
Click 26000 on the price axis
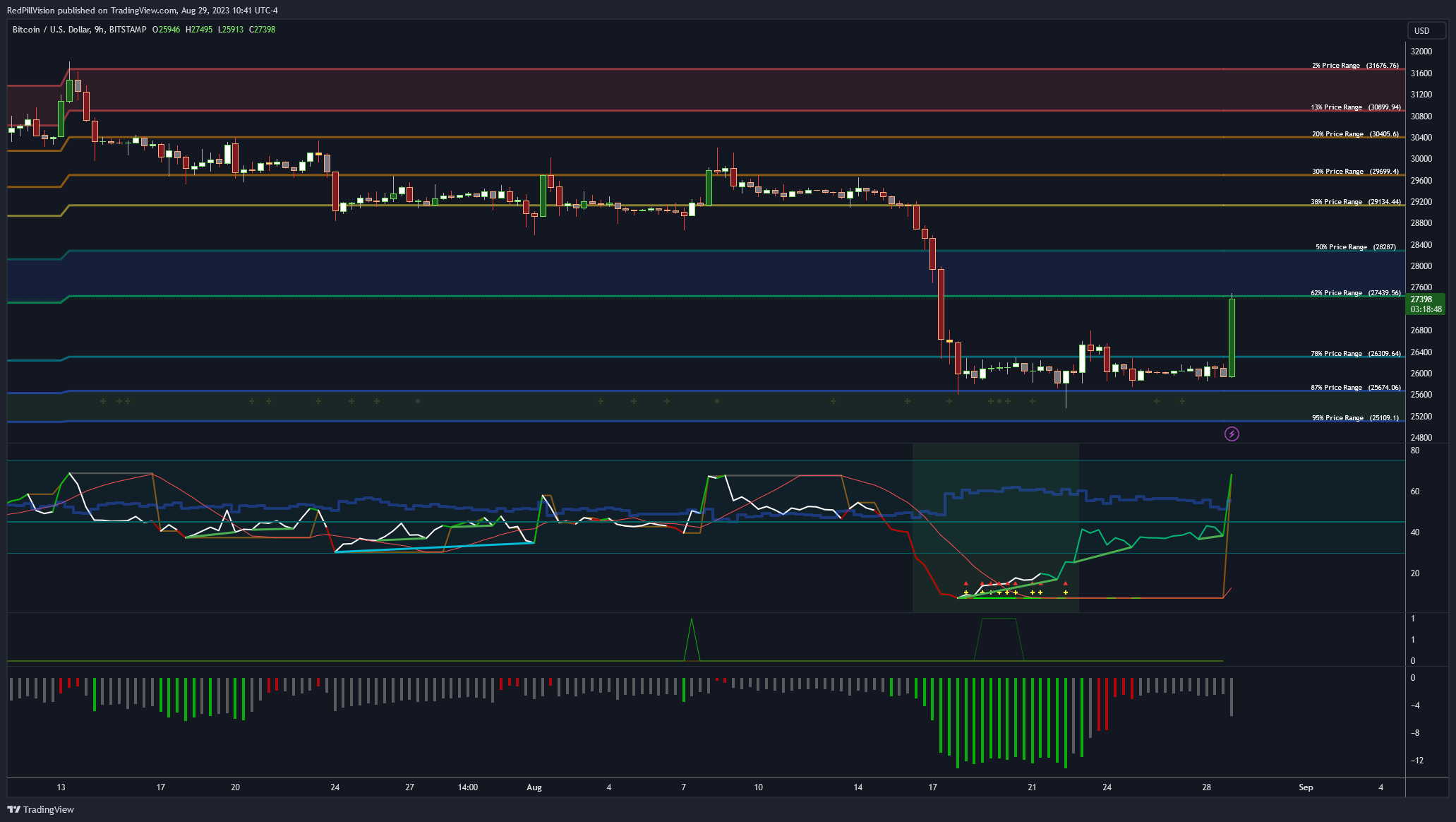[x=1421, y=374]
